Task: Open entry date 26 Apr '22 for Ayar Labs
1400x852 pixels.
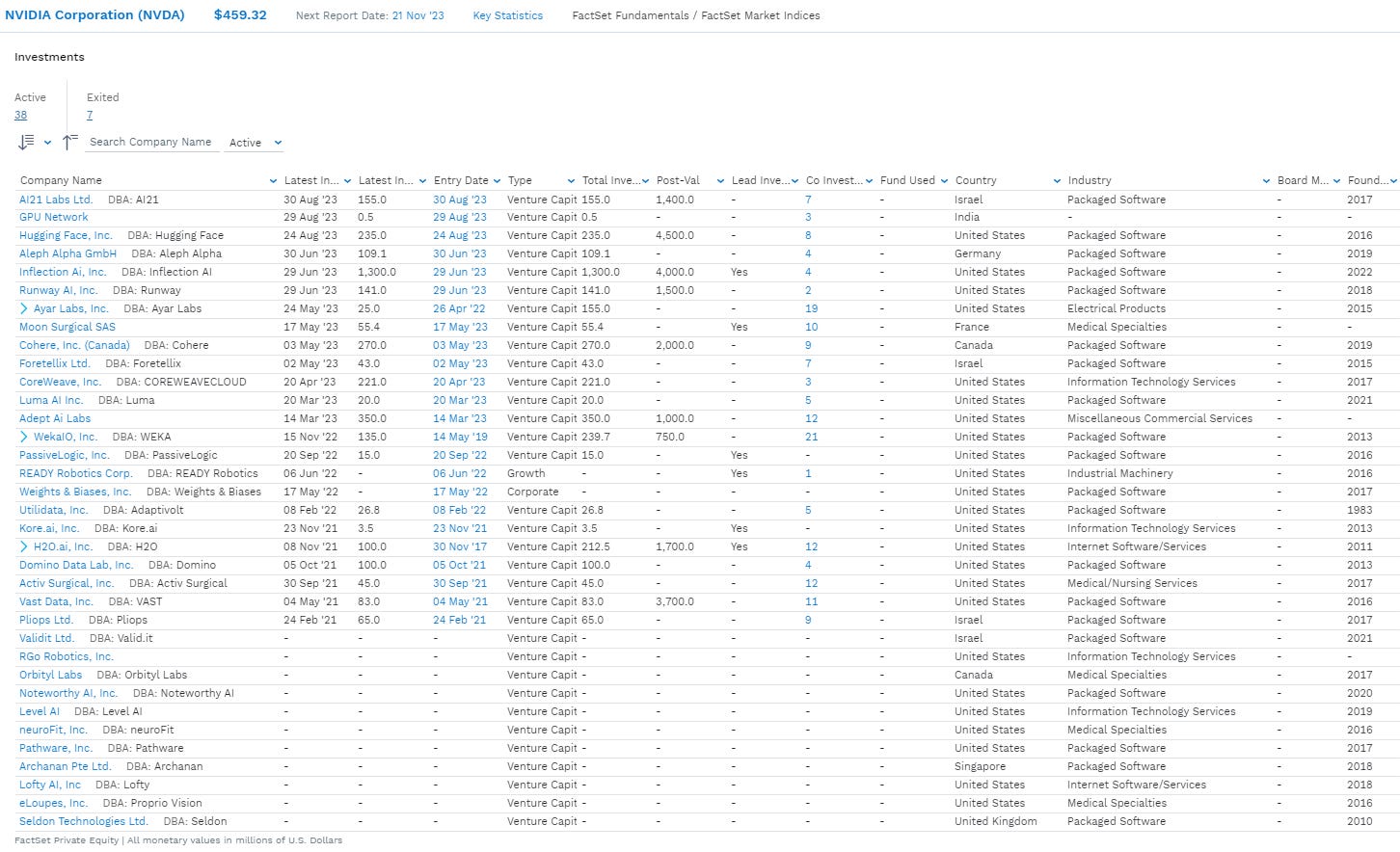Action: pos(460,308)
